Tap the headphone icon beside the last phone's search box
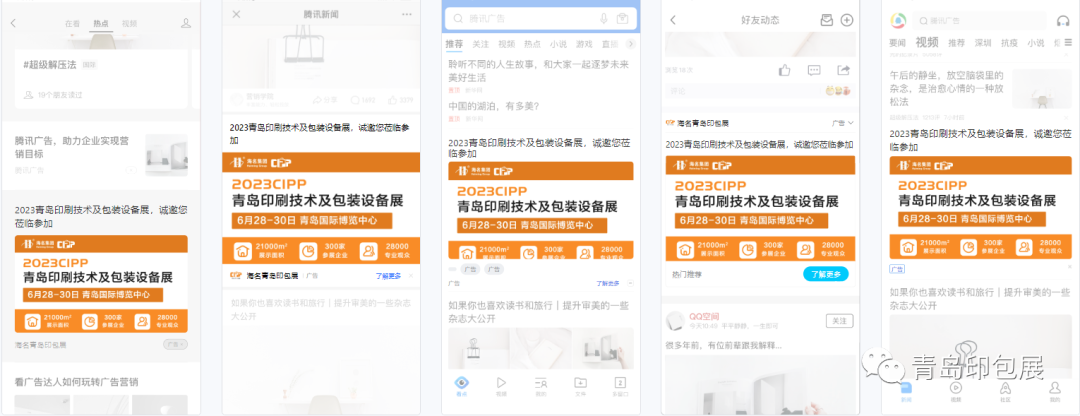Viewport: 1080px width, 416px height. tap(1063, 21)
